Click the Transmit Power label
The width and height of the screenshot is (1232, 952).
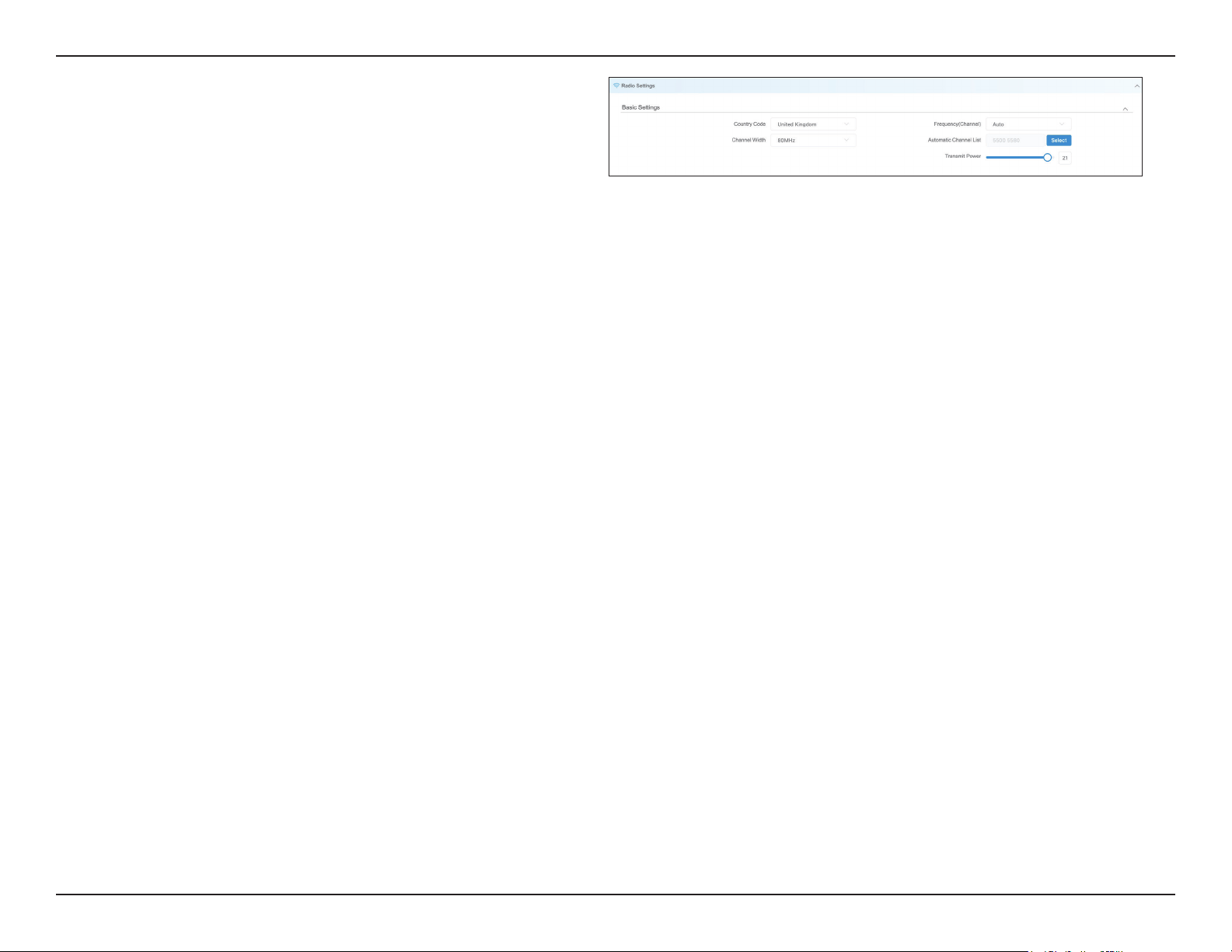tap(963, 156)
